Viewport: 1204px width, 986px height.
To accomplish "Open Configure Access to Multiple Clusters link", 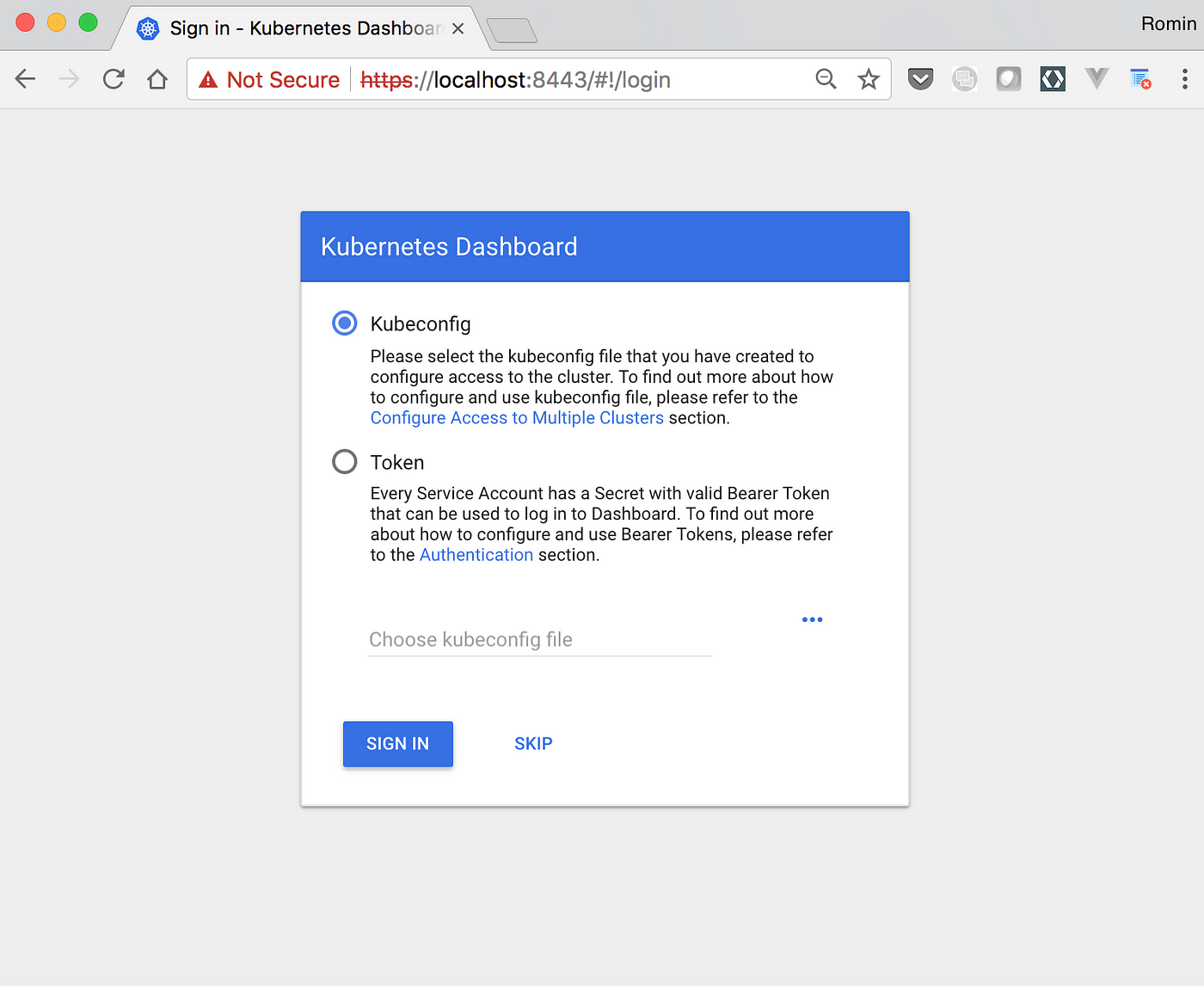I will pos(517,418).
